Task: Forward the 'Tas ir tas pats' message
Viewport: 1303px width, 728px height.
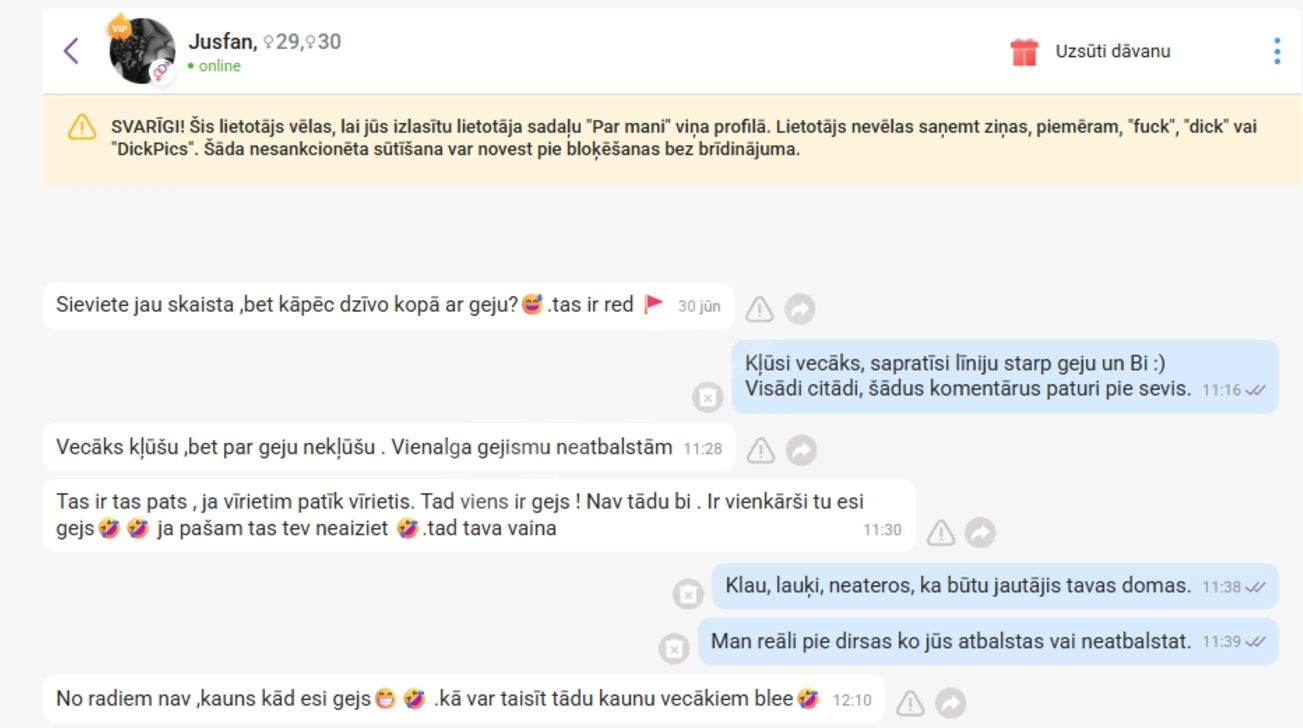Action: (981, 533)
